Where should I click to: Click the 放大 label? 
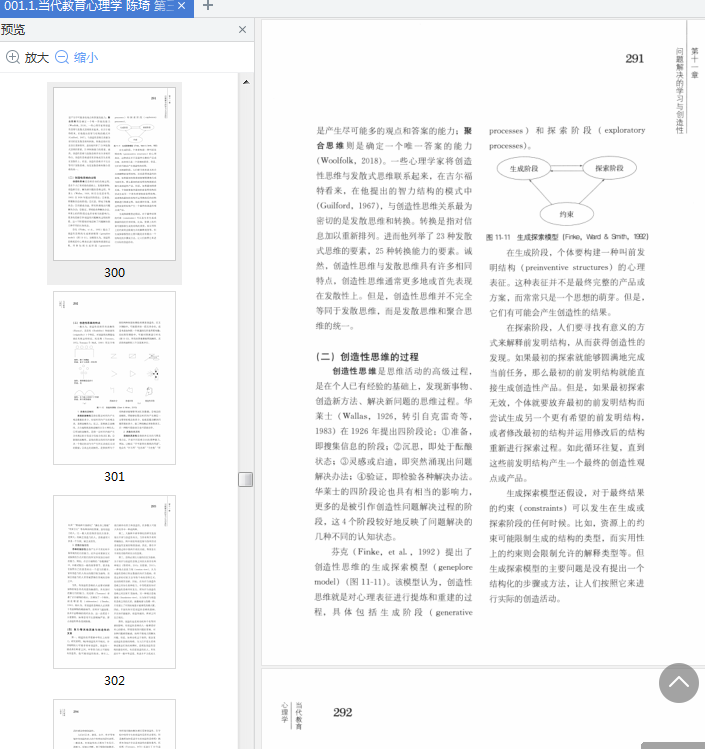(37, 58)
